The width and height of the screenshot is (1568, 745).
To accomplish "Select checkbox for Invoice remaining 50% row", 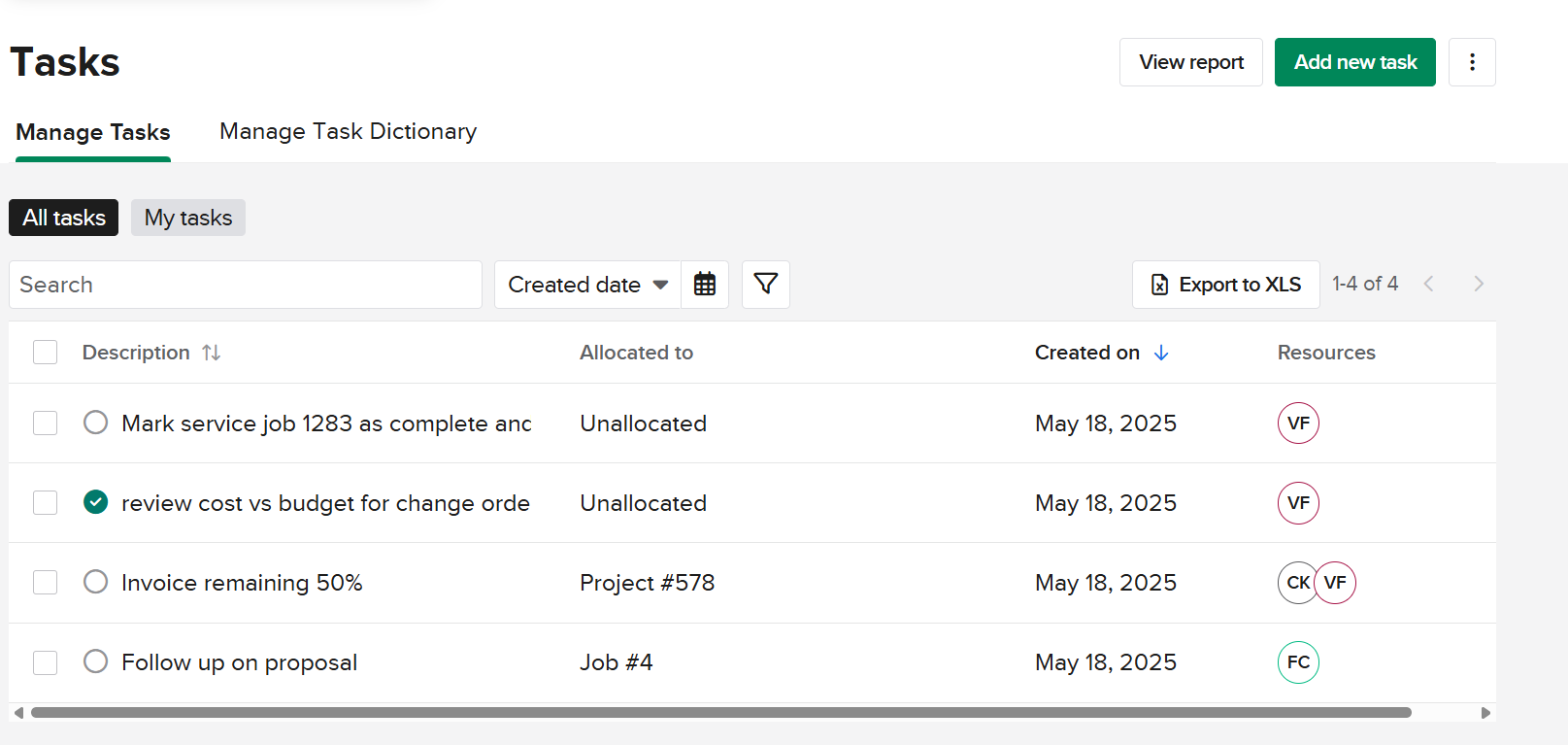I will click(46, 583).
